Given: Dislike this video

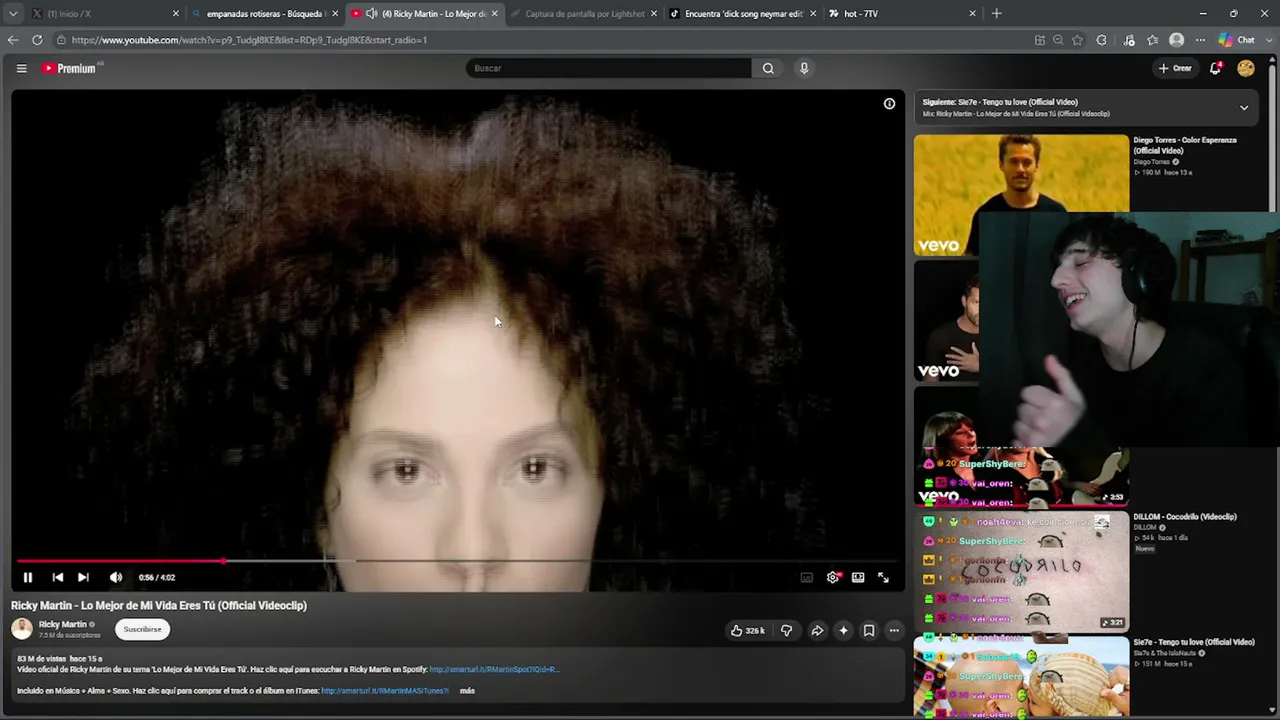Looking at the screenshot, I should point(786,631).
